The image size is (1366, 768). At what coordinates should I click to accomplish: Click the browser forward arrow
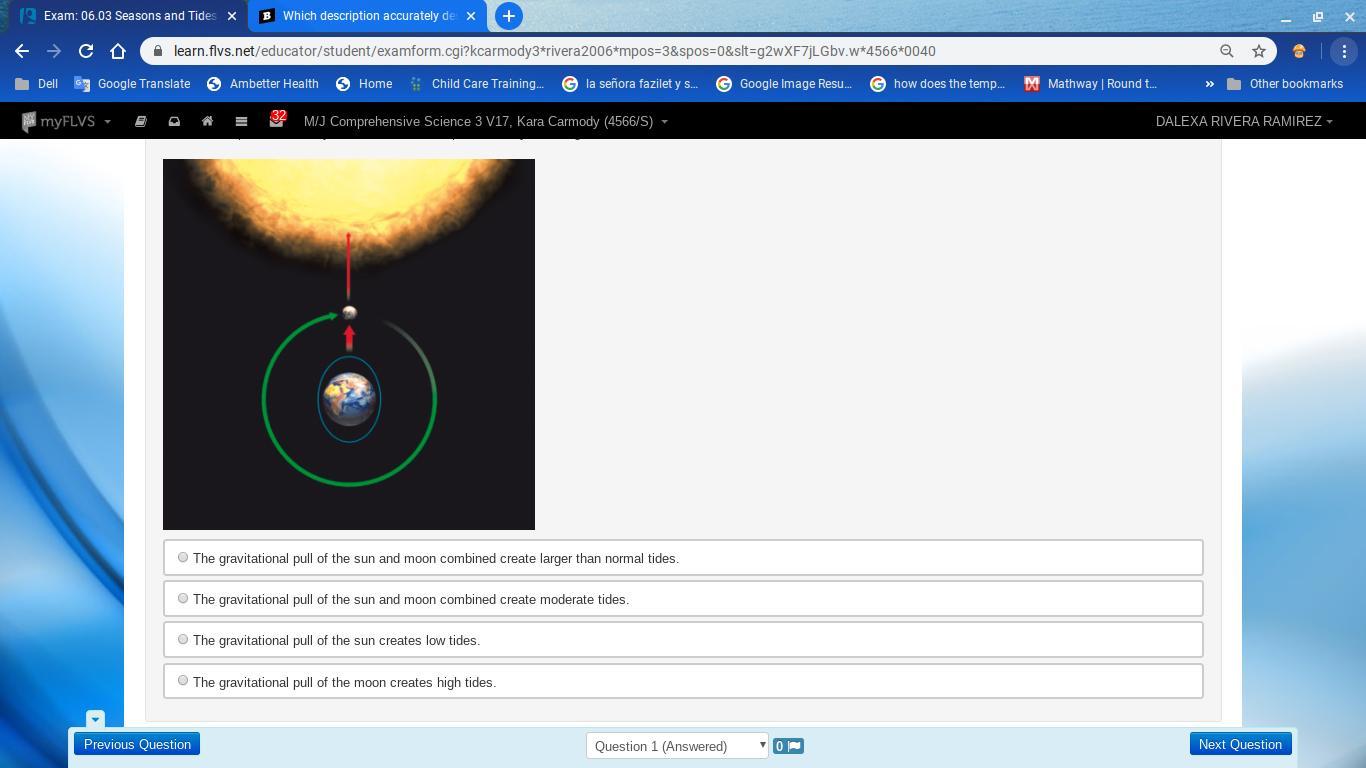click(x=54, y=51)
